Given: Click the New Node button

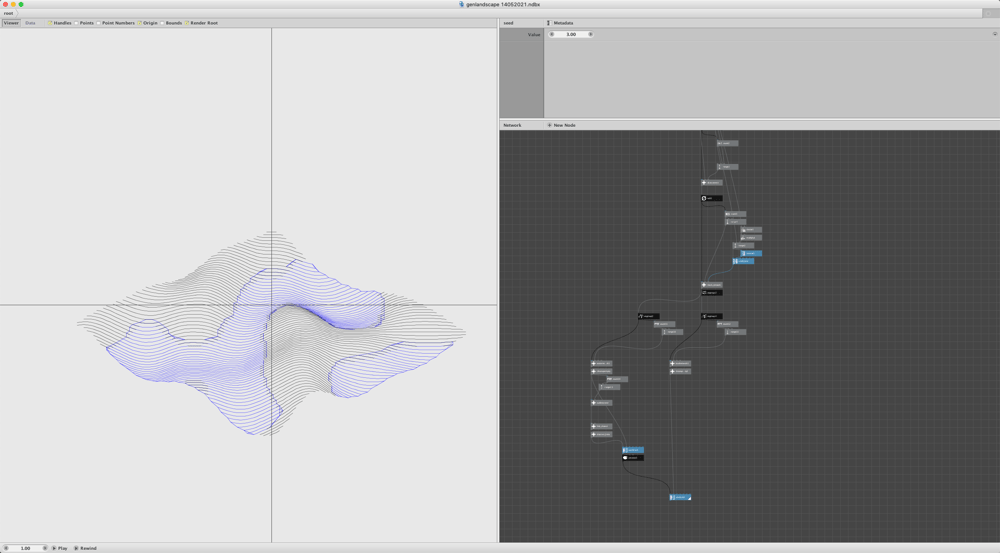Looking at the screenshot, I should [x=561, y=125].
